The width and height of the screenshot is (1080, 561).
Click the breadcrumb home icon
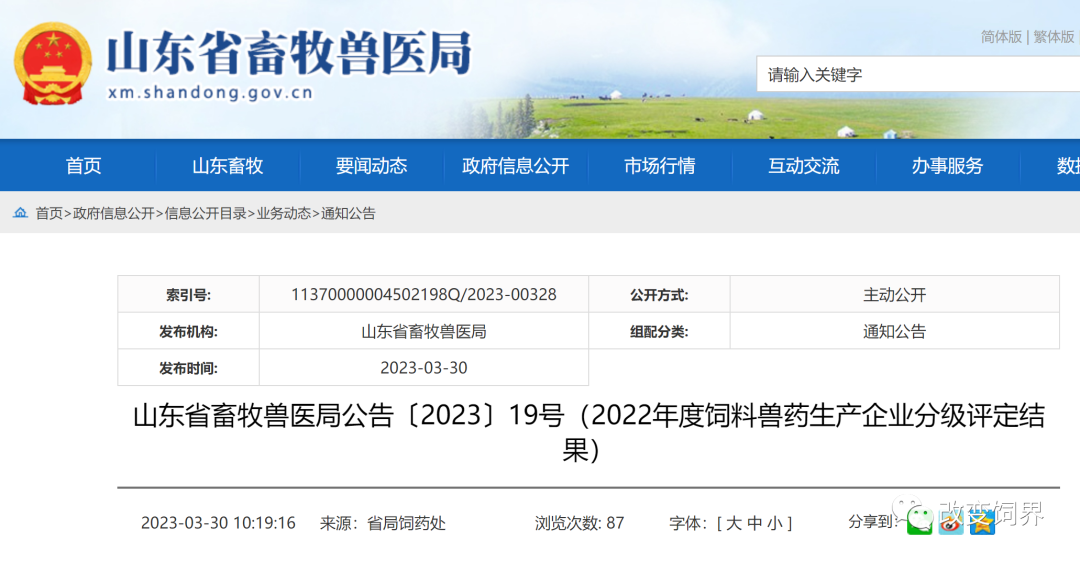point(20,213)
